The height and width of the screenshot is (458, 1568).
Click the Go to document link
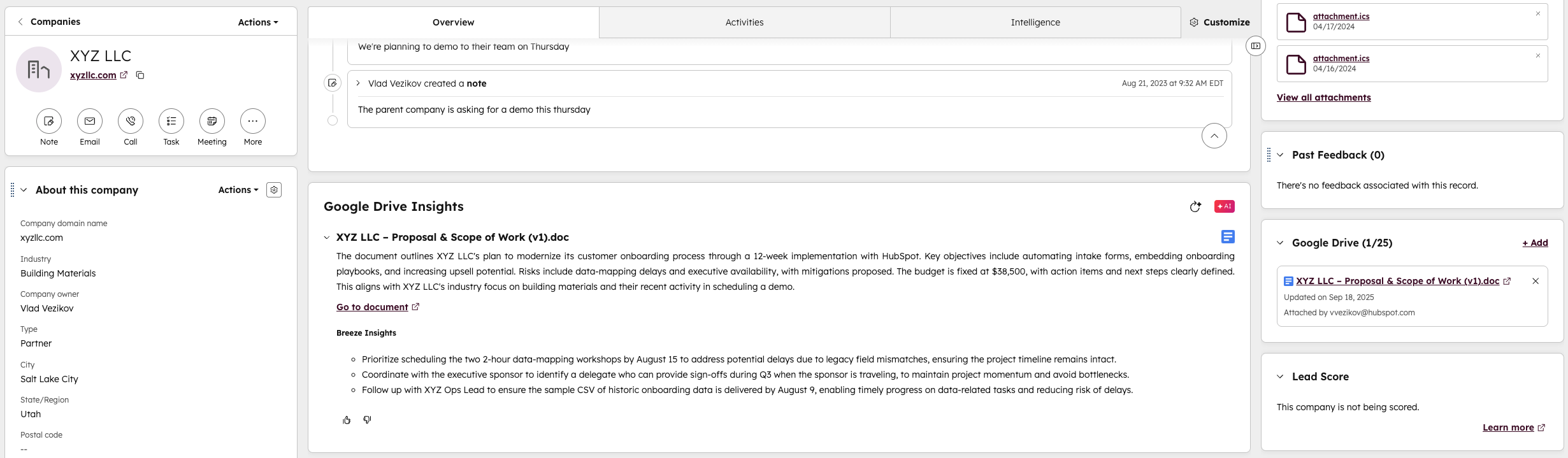coord(372,307)
